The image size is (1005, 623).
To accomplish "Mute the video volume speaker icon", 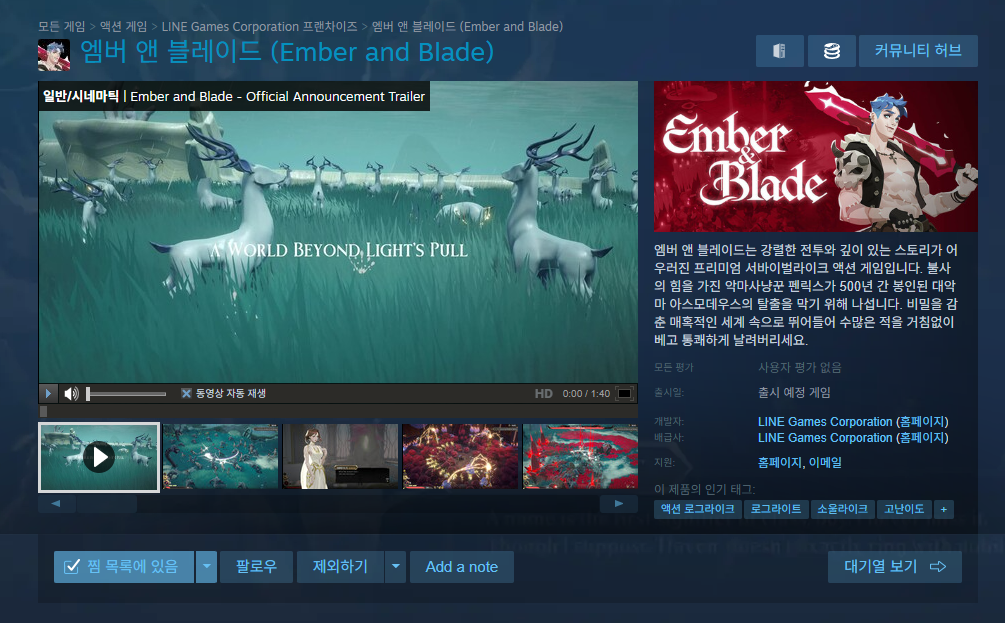I will pos(71,394).
